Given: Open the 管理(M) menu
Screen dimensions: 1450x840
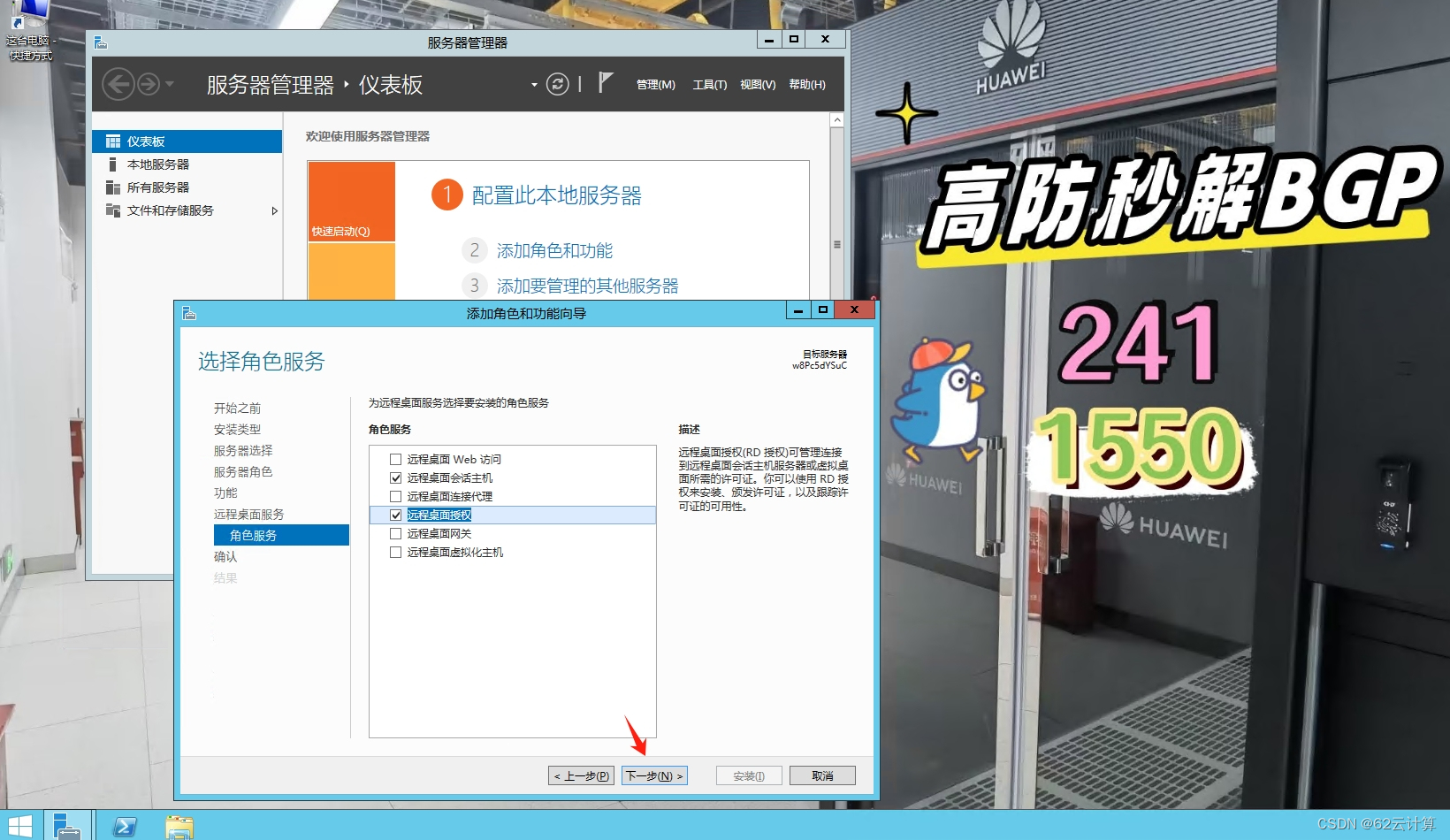Looking at the screenshot, I should coord(656,85).
